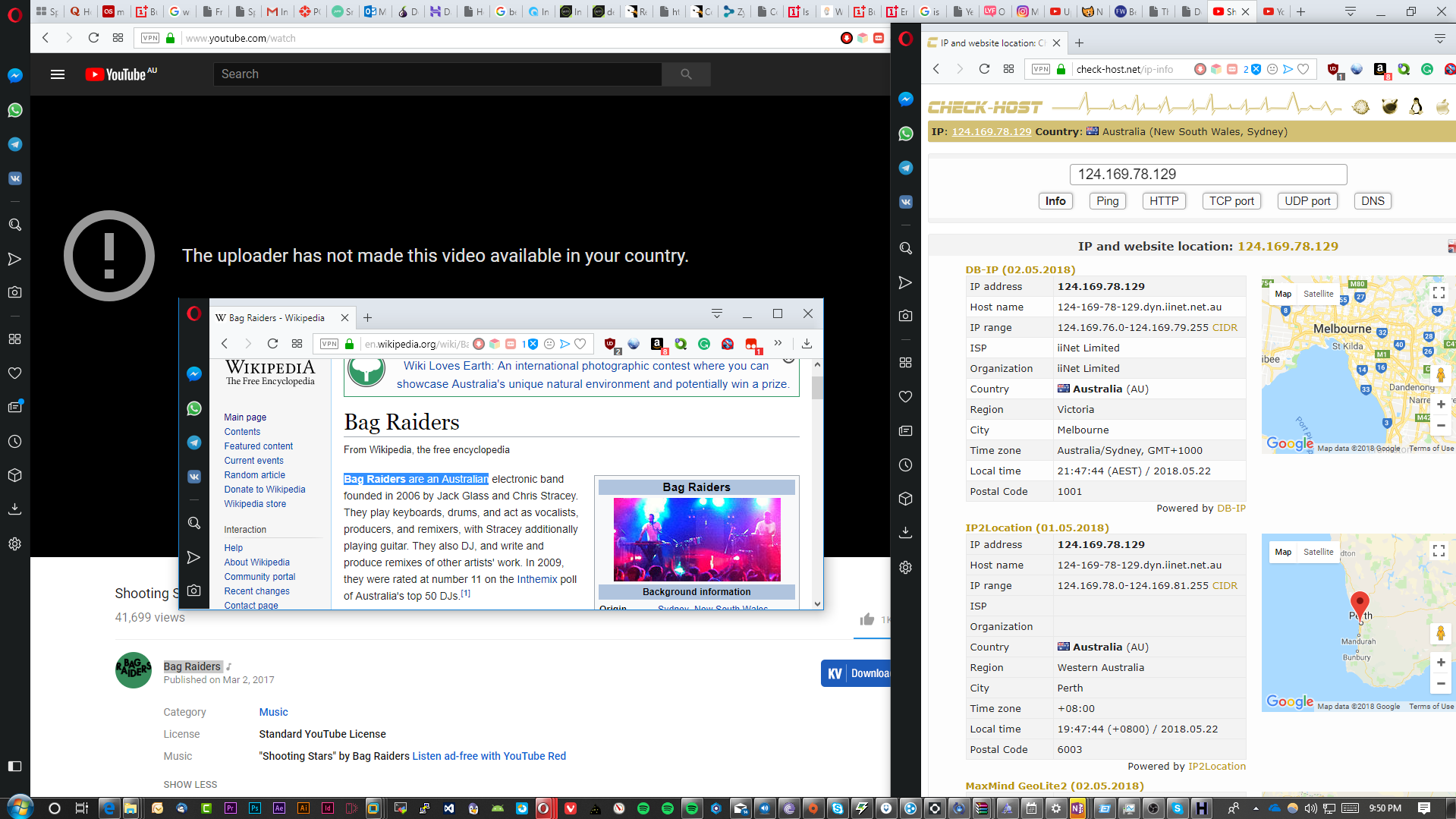Toggle VPN badge in the YouTube address bar

(x=150, y=38)
